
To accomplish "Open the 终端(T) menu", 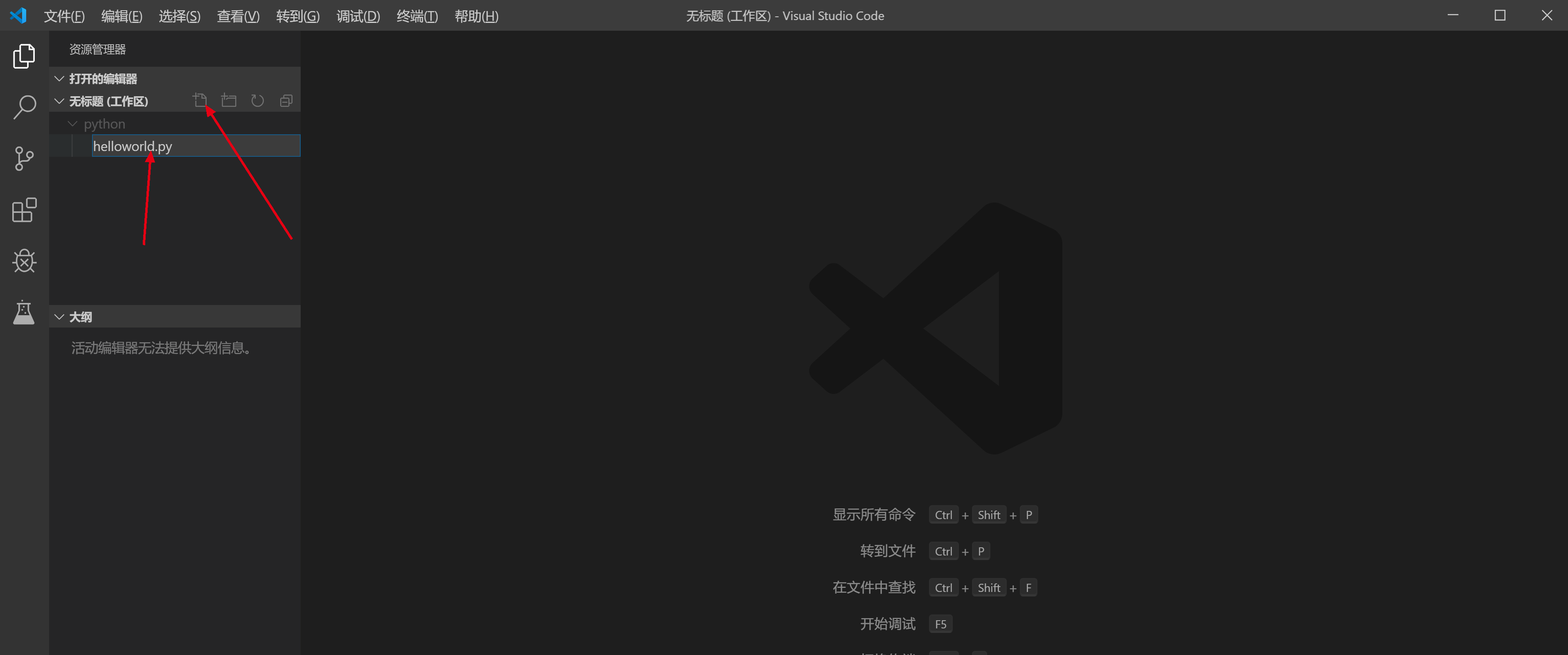I will [x=417, y=16].
